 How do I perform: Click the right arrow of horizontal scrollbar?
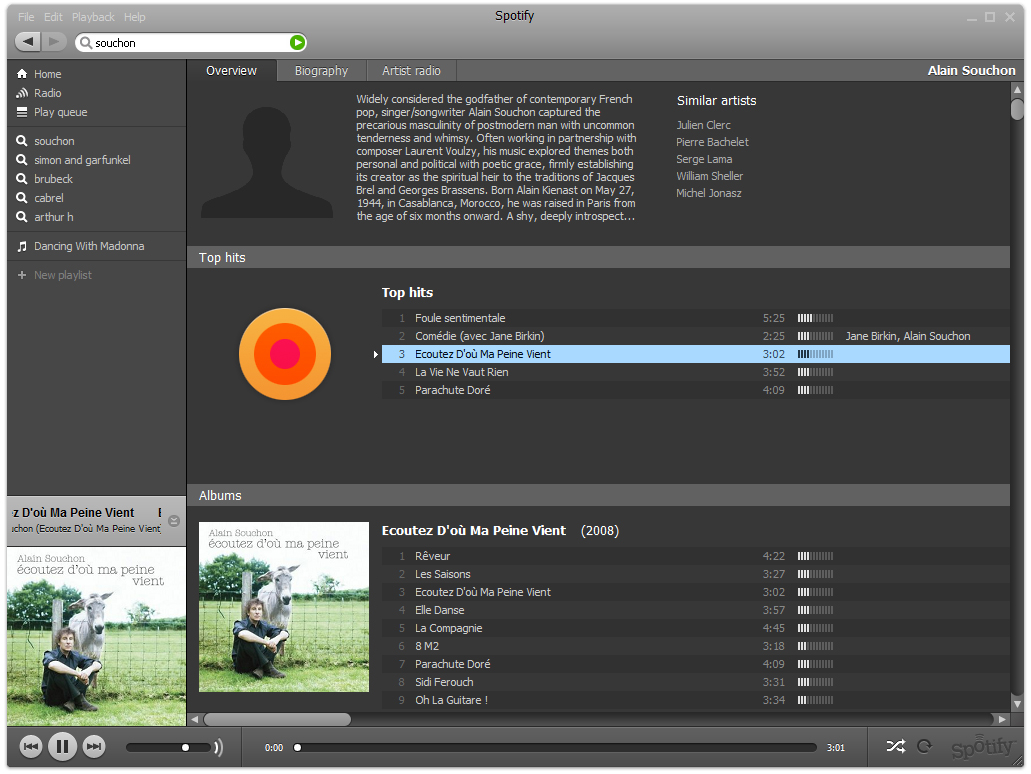1001,719
